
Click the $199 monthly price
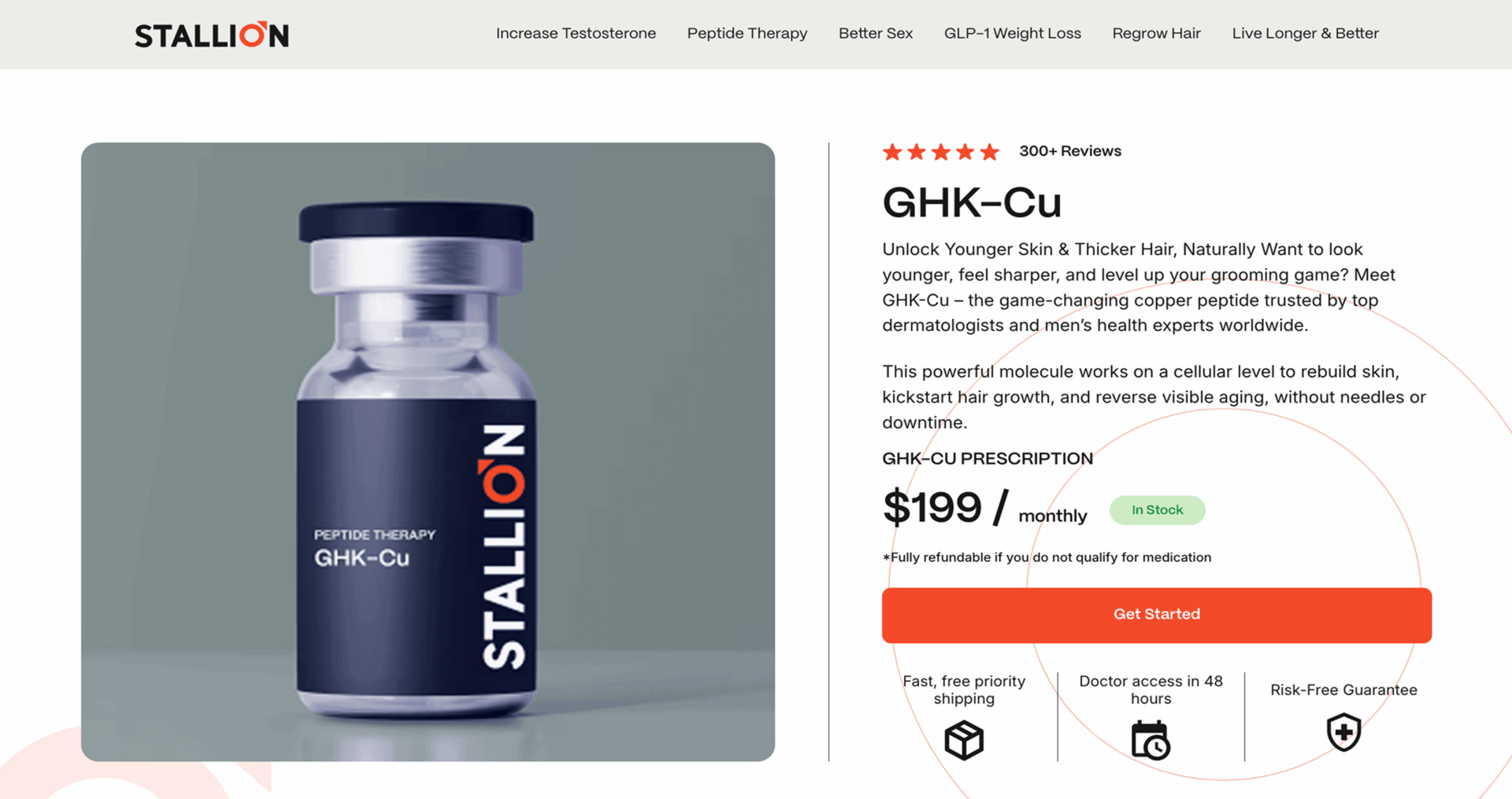click(984, 508)
